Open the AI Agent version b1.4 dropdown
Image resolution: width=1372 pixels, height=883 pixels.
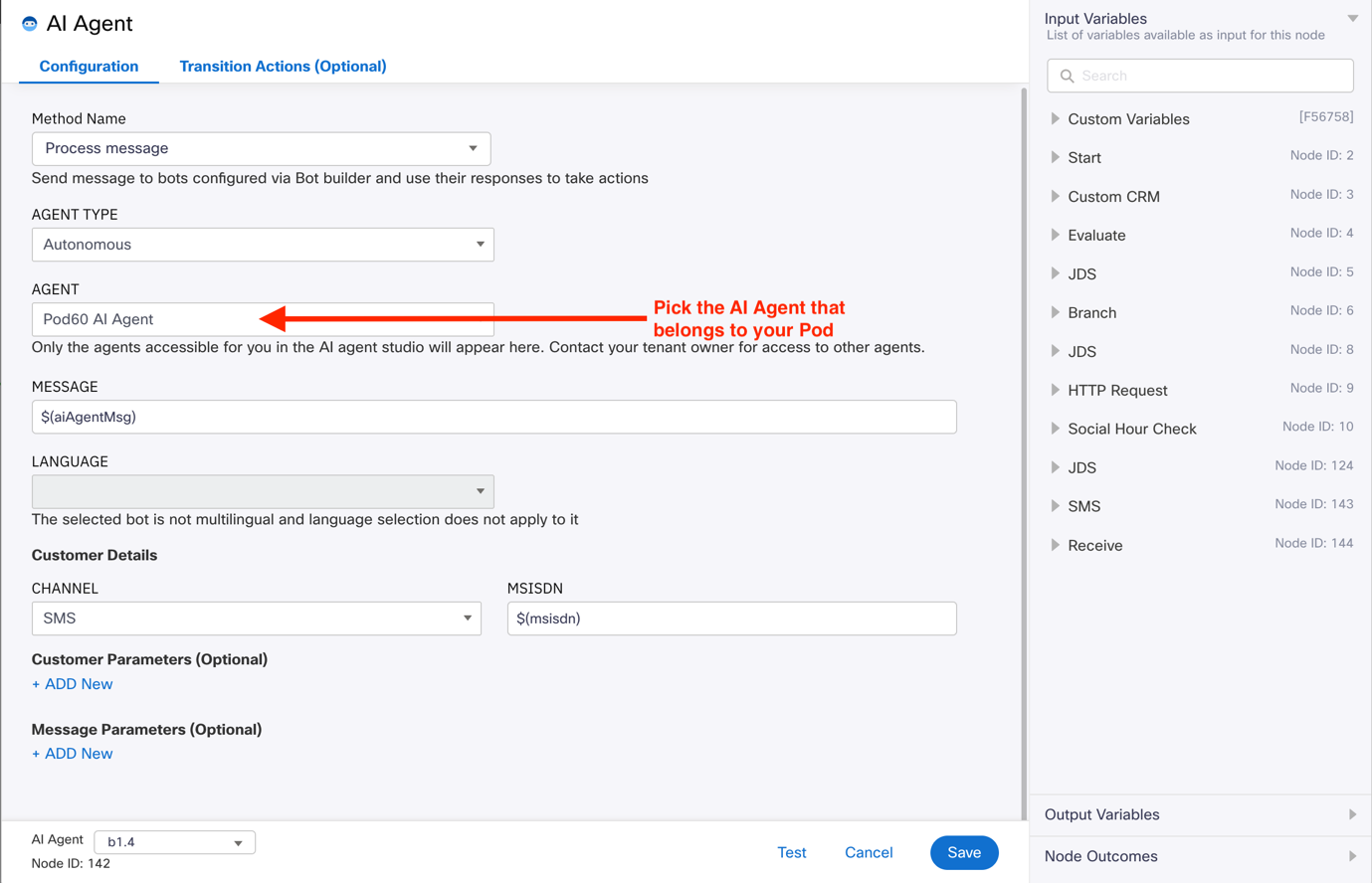click(x=174, y=842)
